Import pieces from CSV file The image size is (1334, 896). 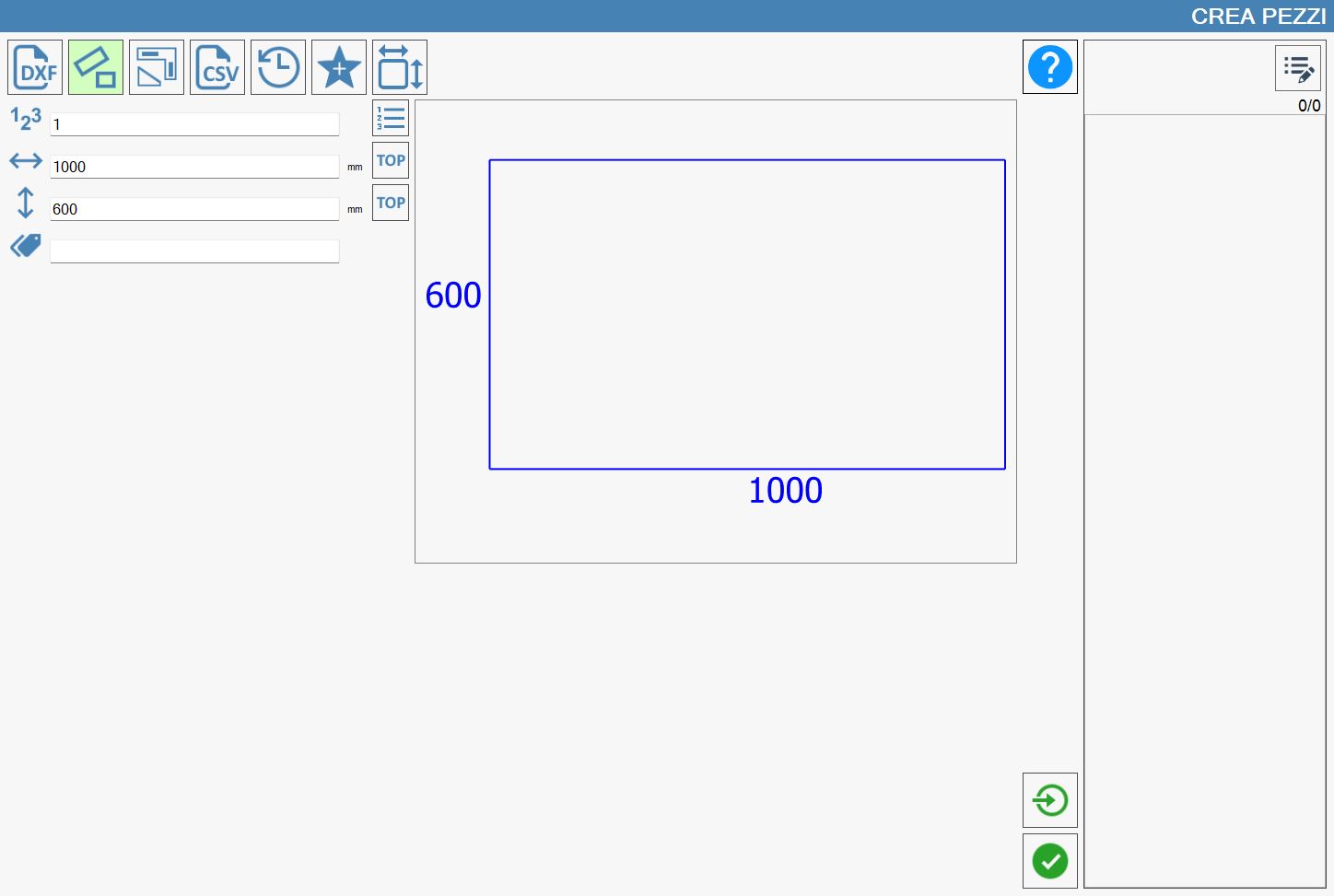click(x=217, y=67)
